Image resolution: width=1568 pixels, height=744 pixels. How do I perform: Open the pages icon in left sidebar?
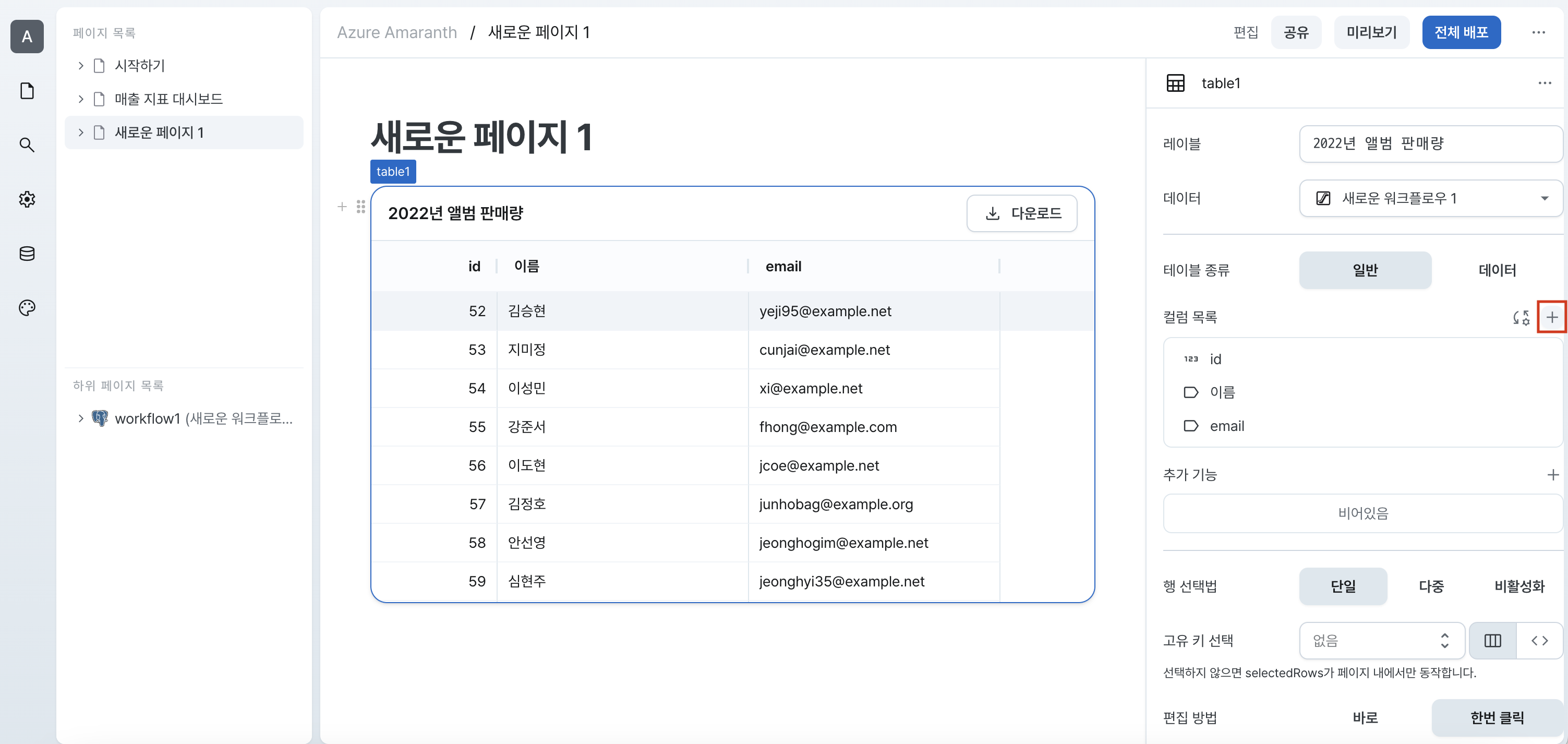tap(27, 91)
